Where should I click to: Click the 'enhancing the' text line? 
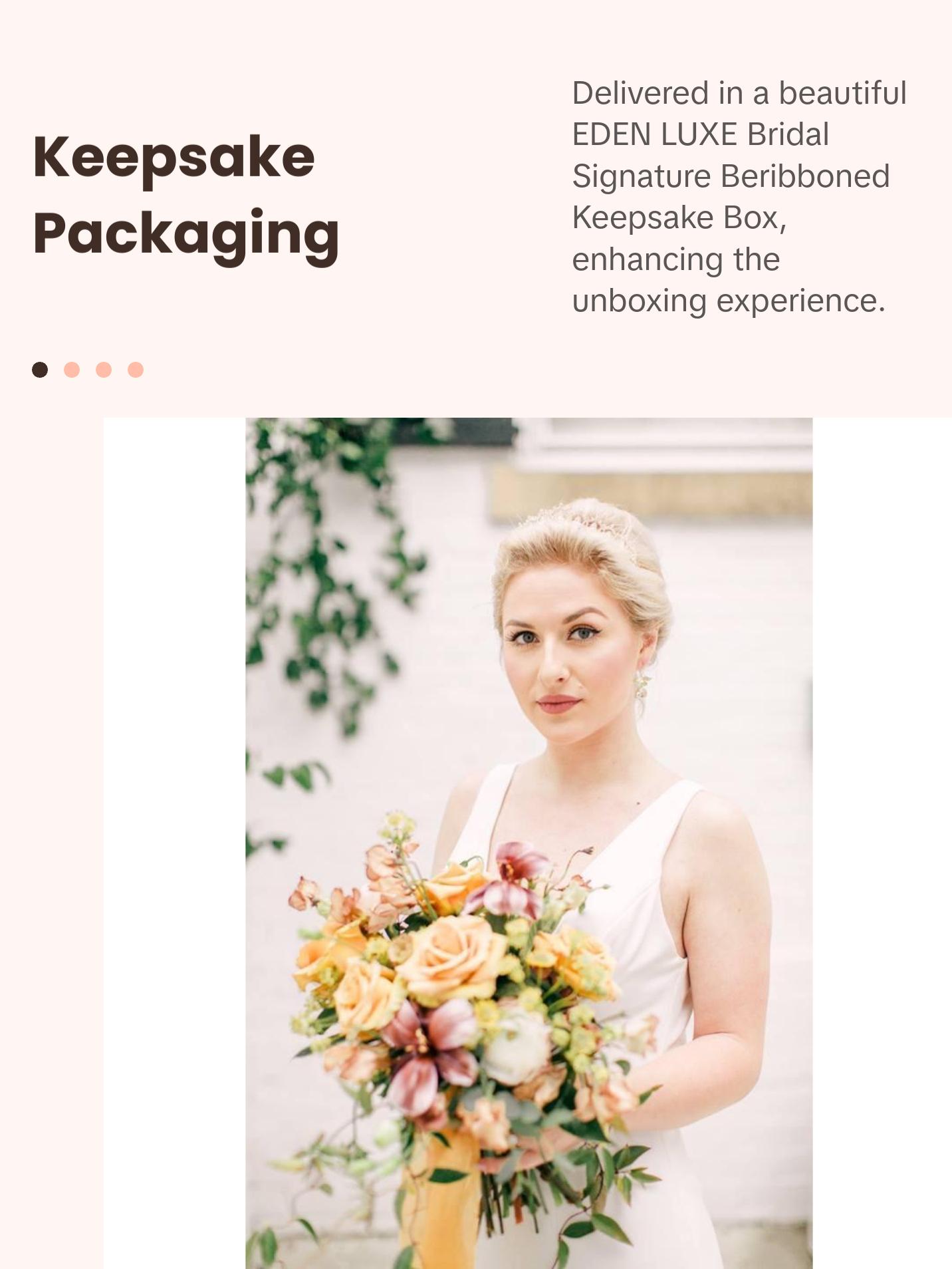676,259
